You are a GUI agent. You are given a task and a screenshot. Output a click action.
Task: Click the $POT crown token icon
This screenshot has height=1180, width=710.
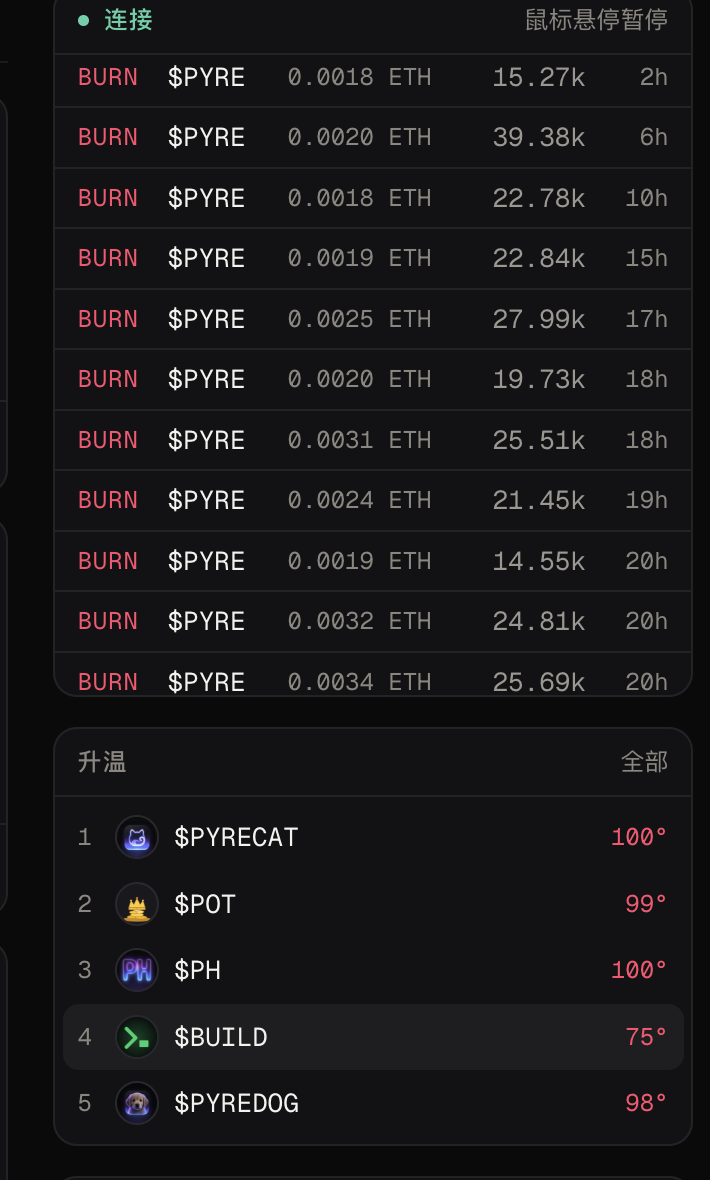click(137, 904)
